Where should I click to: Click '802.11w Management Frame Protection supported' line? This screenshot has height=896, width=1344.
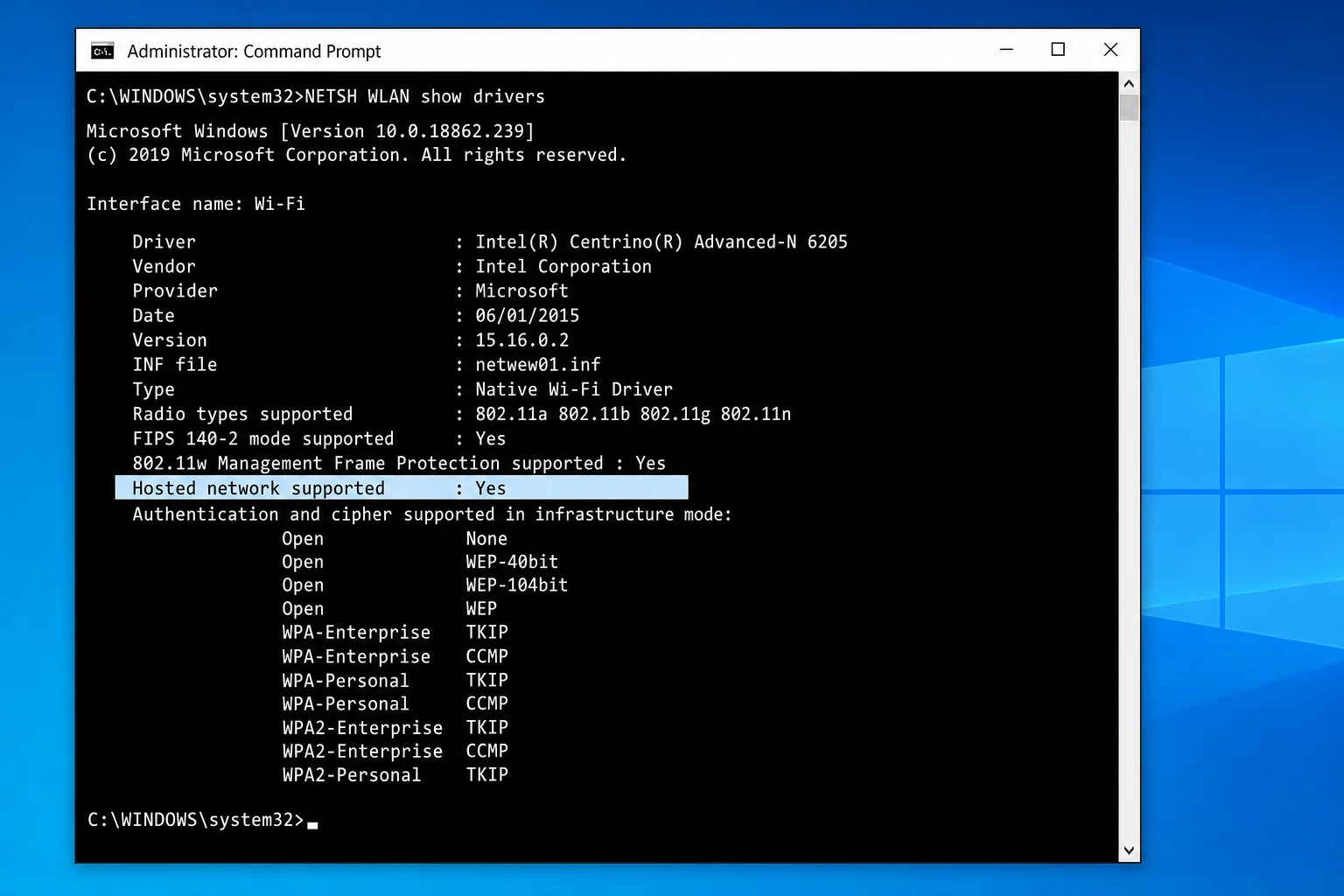tap(399, 463)
